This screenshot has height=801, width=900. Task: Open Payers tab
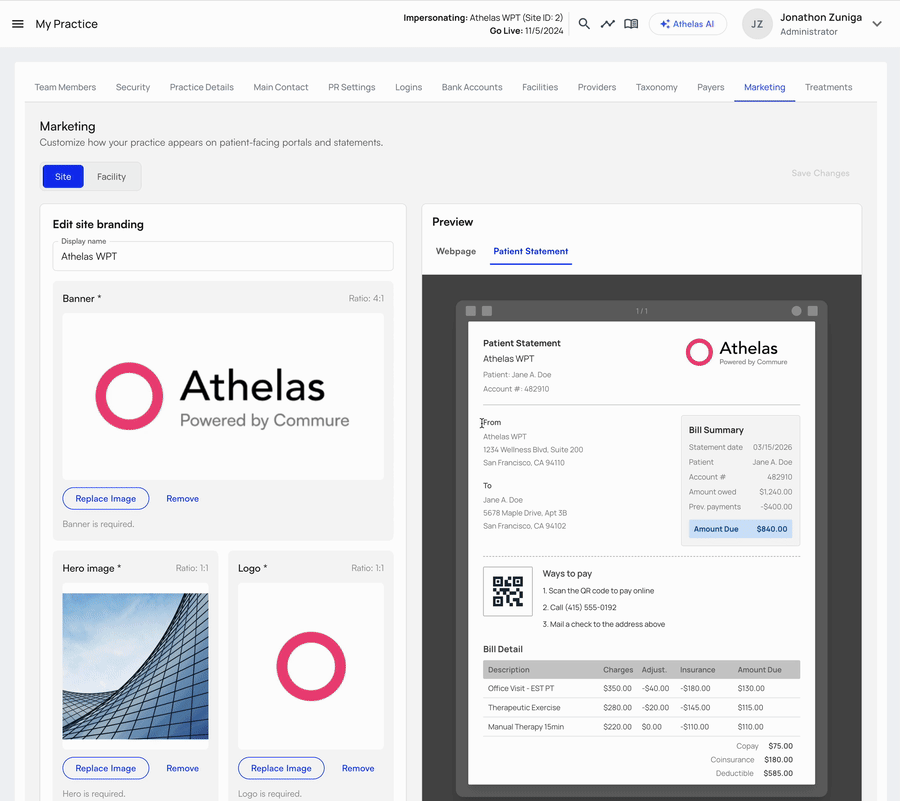(x=711, y=87)
